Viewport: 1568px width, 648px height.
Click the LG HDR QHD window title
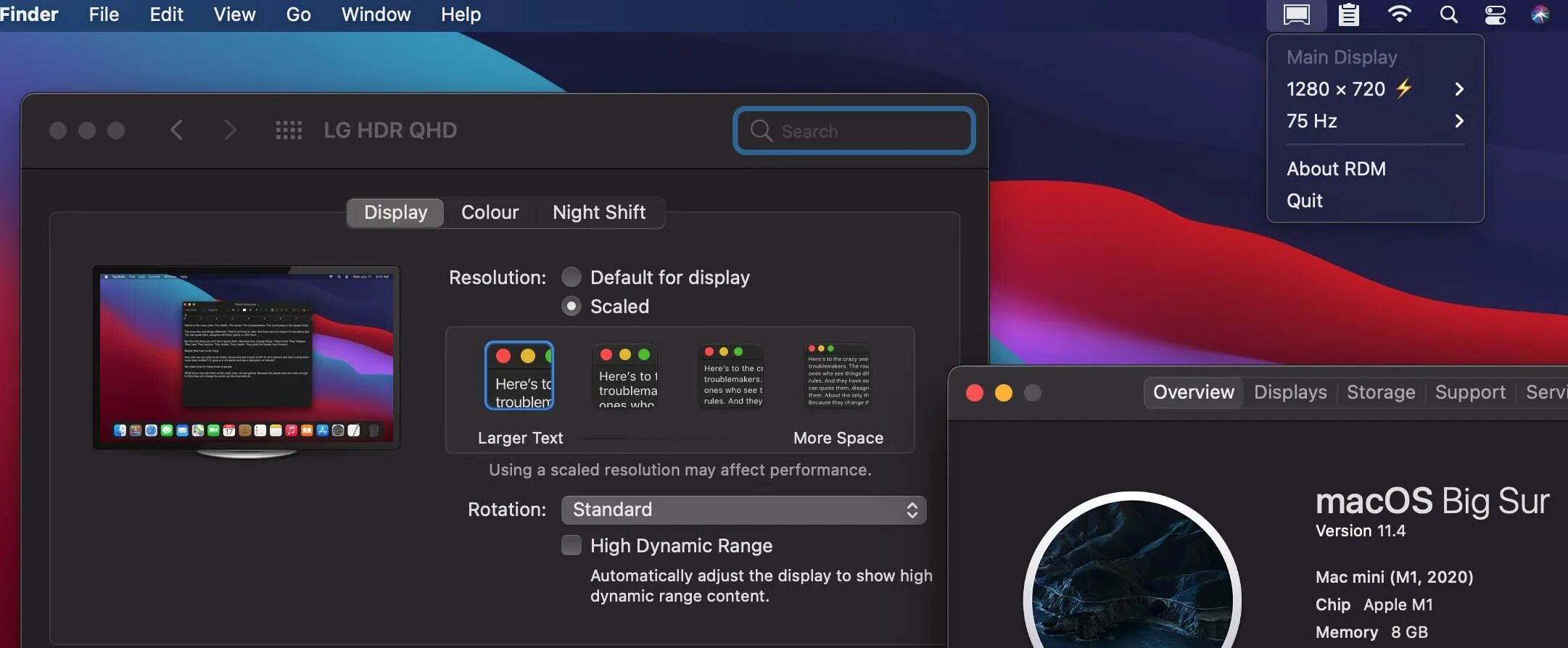390,130
